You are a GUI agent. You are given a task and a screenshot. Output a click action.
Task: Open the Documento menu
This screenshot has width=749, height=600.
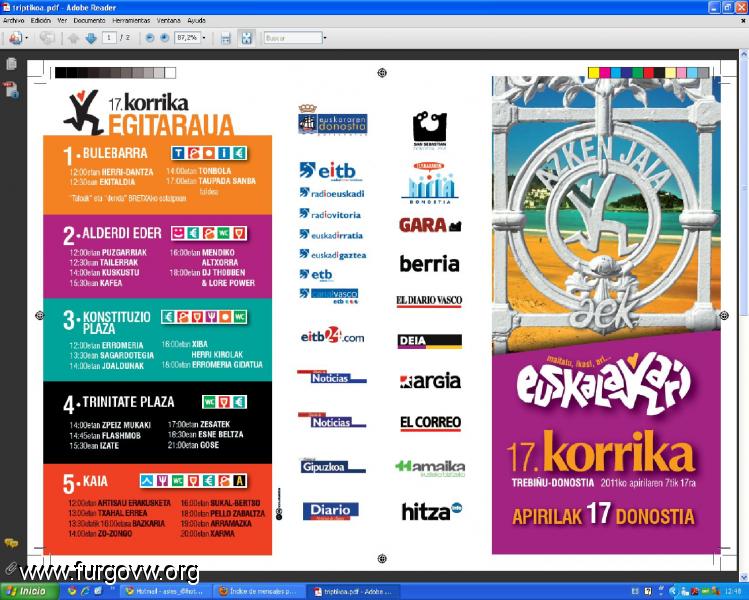[x=89, y=21]
